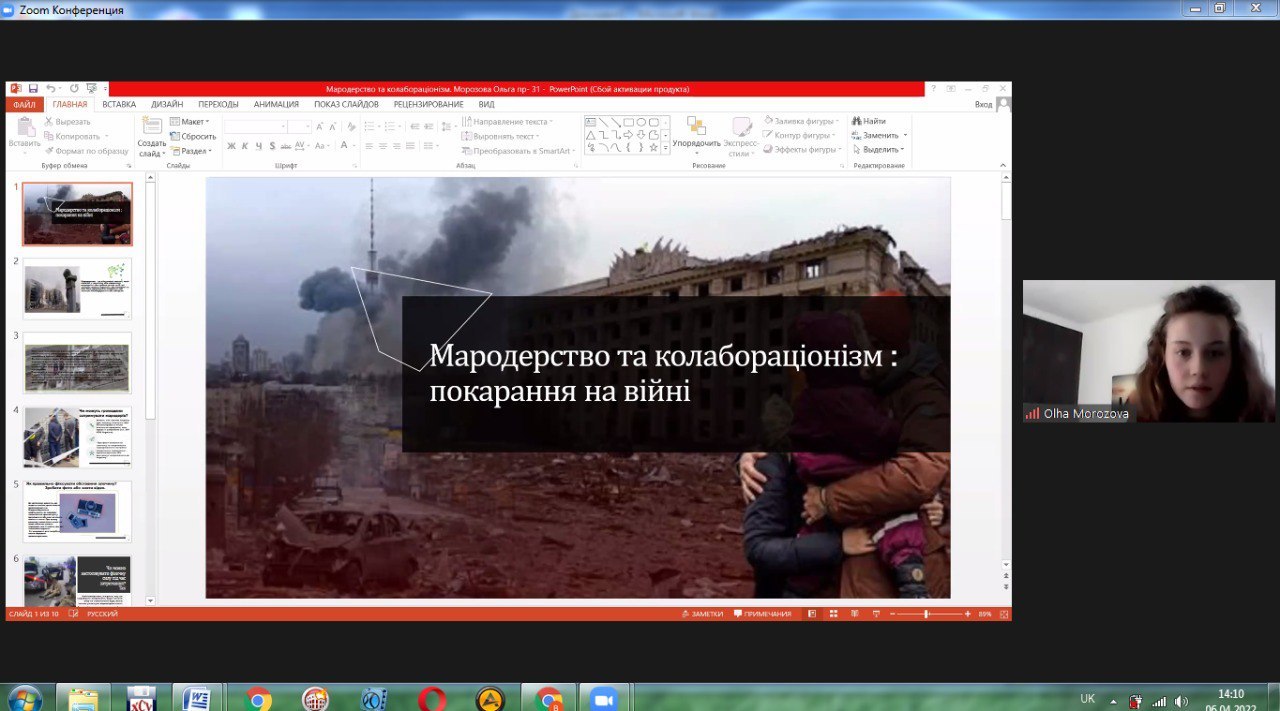Switch to the Анимация ribbon tab
The image size is (1280, 711).
click(276, 104)
